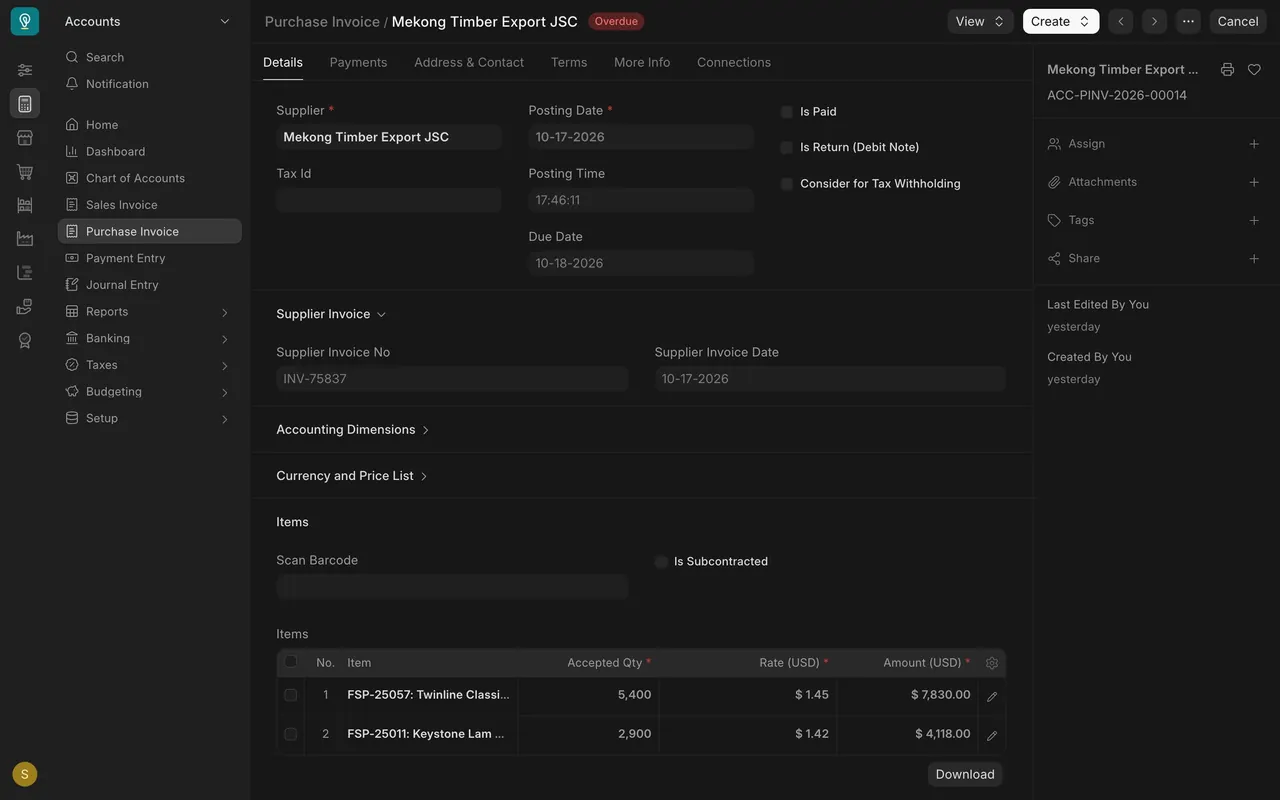Open the quality badge sidebar icon
Viewport: 1280px width, 800px height.
pyautogui.click(x=25, y=341)
